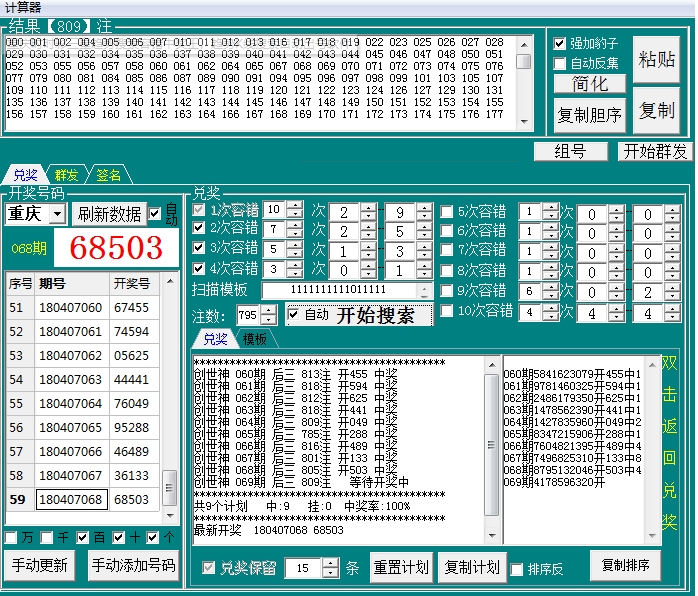Image resolution: width=698 pixels, height=596 pixels.
Task: Click the 复制 copy button
Action: coord(657,110)
